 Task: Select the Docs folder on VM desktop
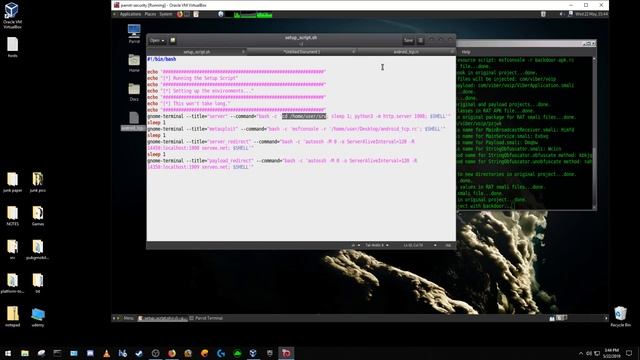[134, 92]
